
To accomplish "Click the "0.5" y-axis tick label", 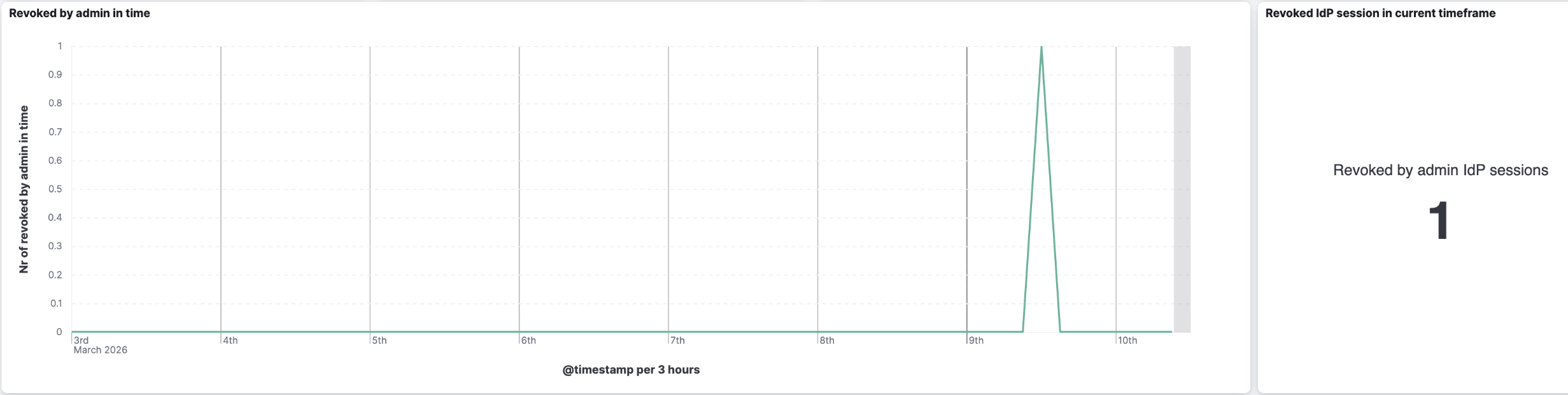I will click(x=55, y=189).
